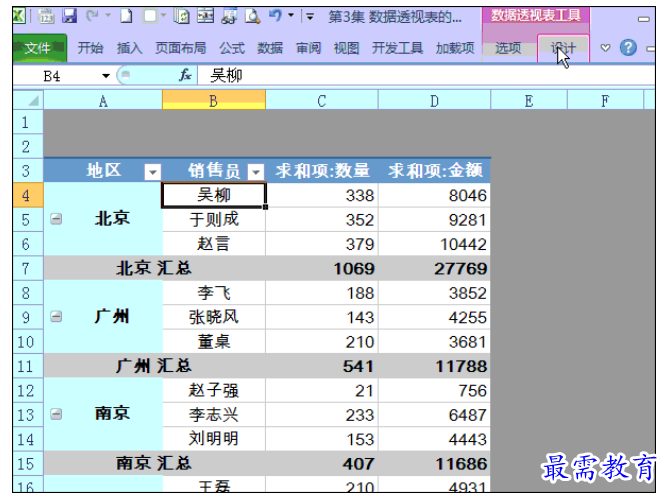
Task: Select the 求和项:金额 header cell
Action: (x=434, y=170)
